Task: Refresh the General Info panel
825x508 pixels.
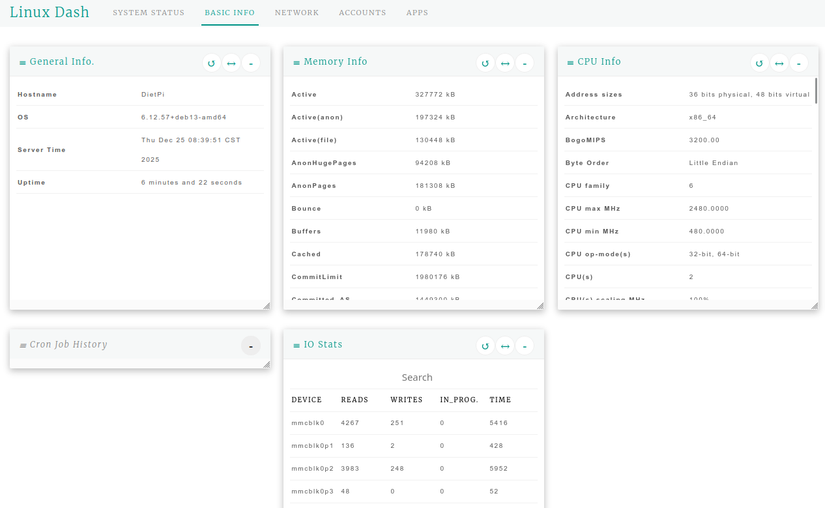Action: click(212, 63)
